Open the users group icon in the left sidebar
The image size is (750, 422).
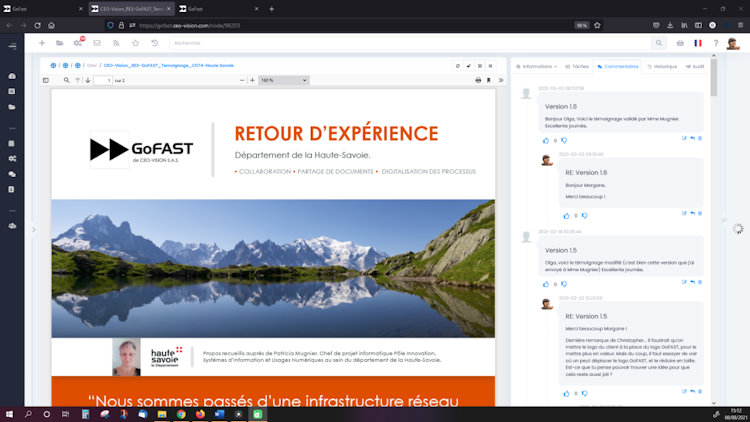pos(12,226)
